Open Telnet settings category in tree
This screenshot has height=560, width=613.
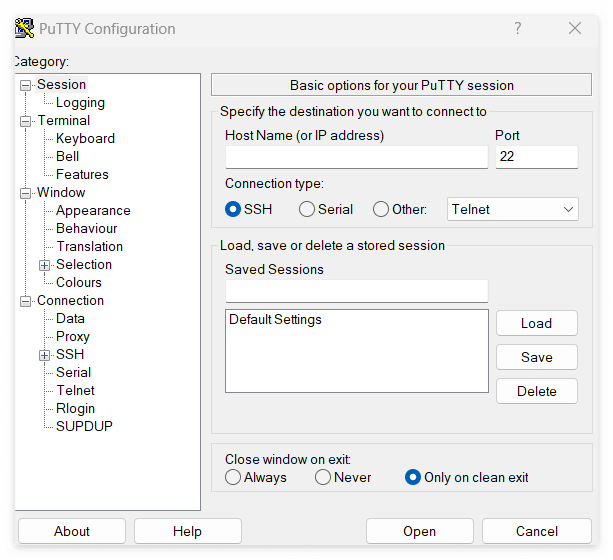click(75, 390)
